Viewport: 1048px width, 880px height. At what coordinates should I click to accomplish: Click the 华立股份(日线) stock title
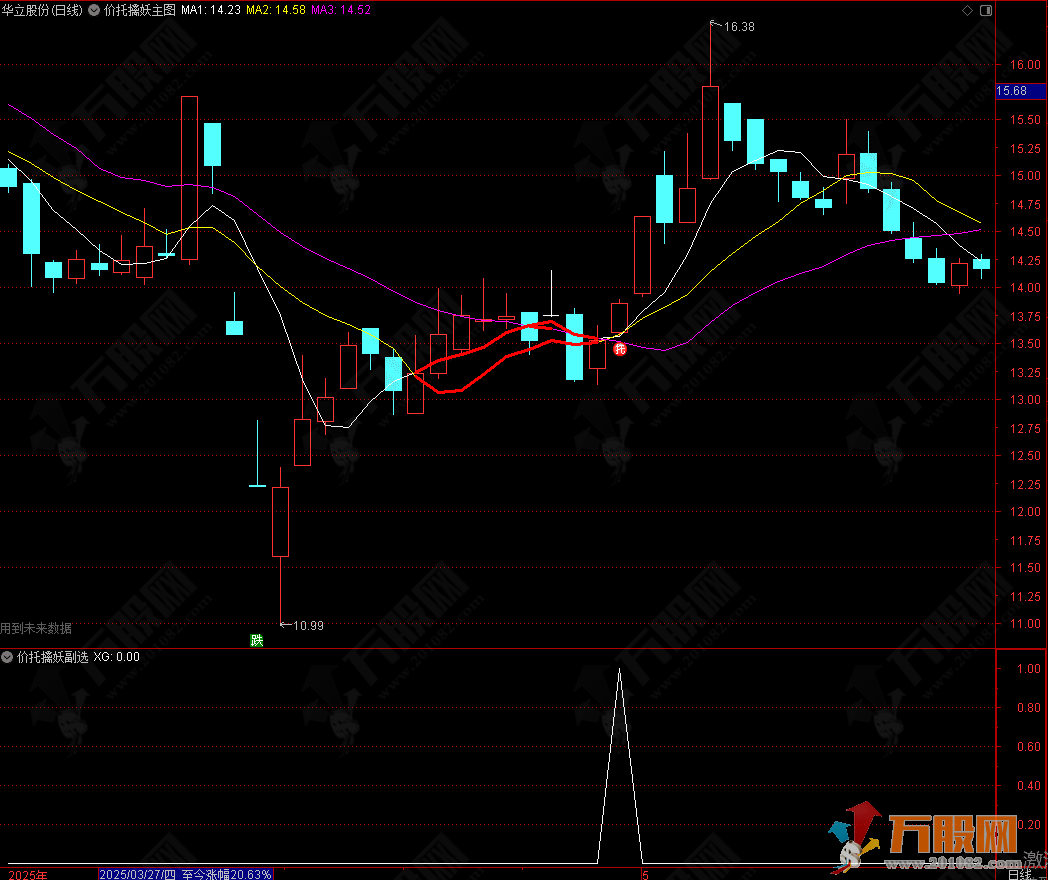(x=42, y=10)
